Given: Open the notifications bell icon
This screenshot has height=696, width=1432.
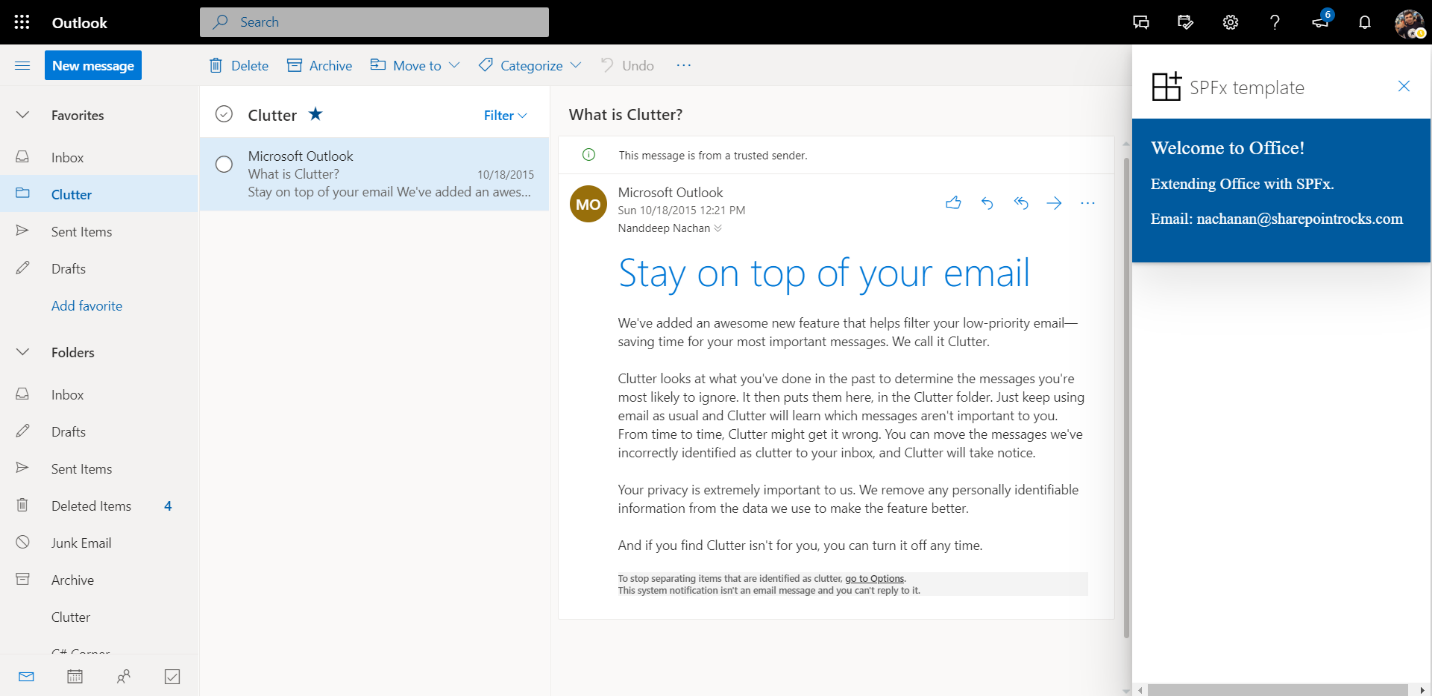Looking at the screenshot, I should pyautogui.click(x=1364, y=22).
